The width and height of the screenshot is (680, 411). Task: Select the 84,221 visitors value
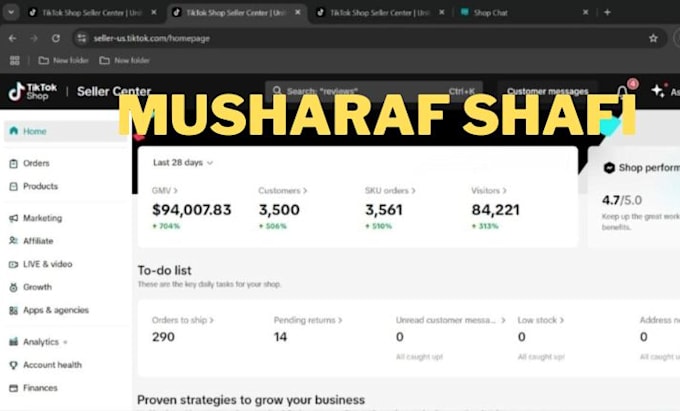pos(496,210)
